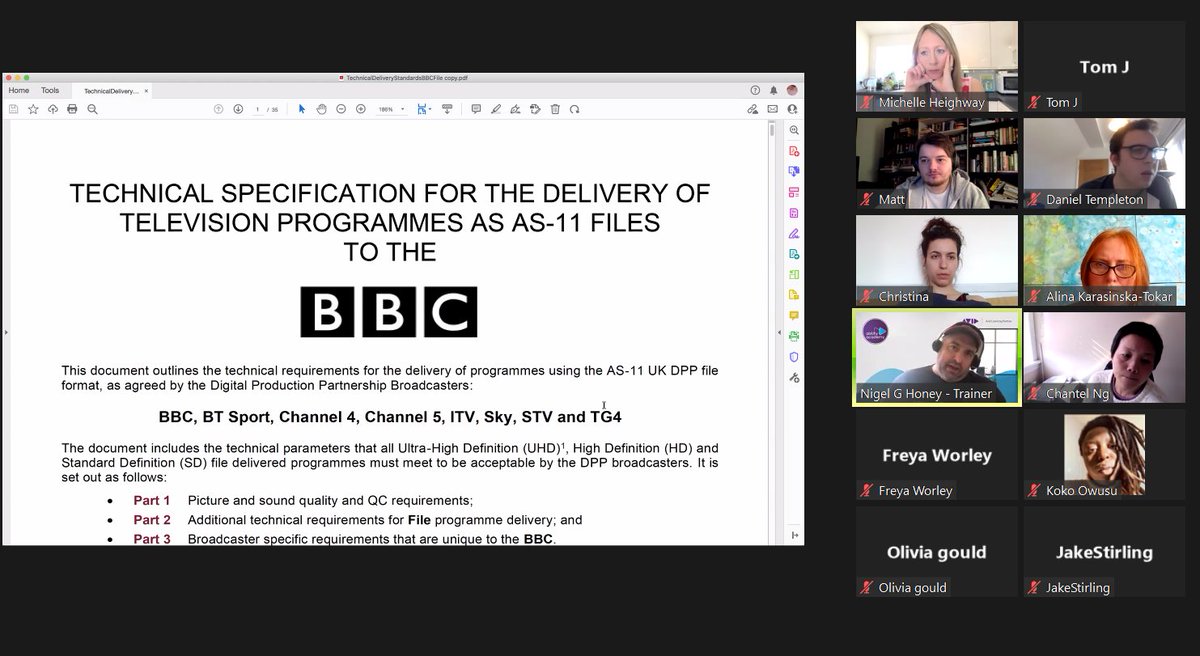Open the red Create PDF side tool
The width and height of the screenshot is (1200, 656).
pyautogui.click(x=794, y=151)
